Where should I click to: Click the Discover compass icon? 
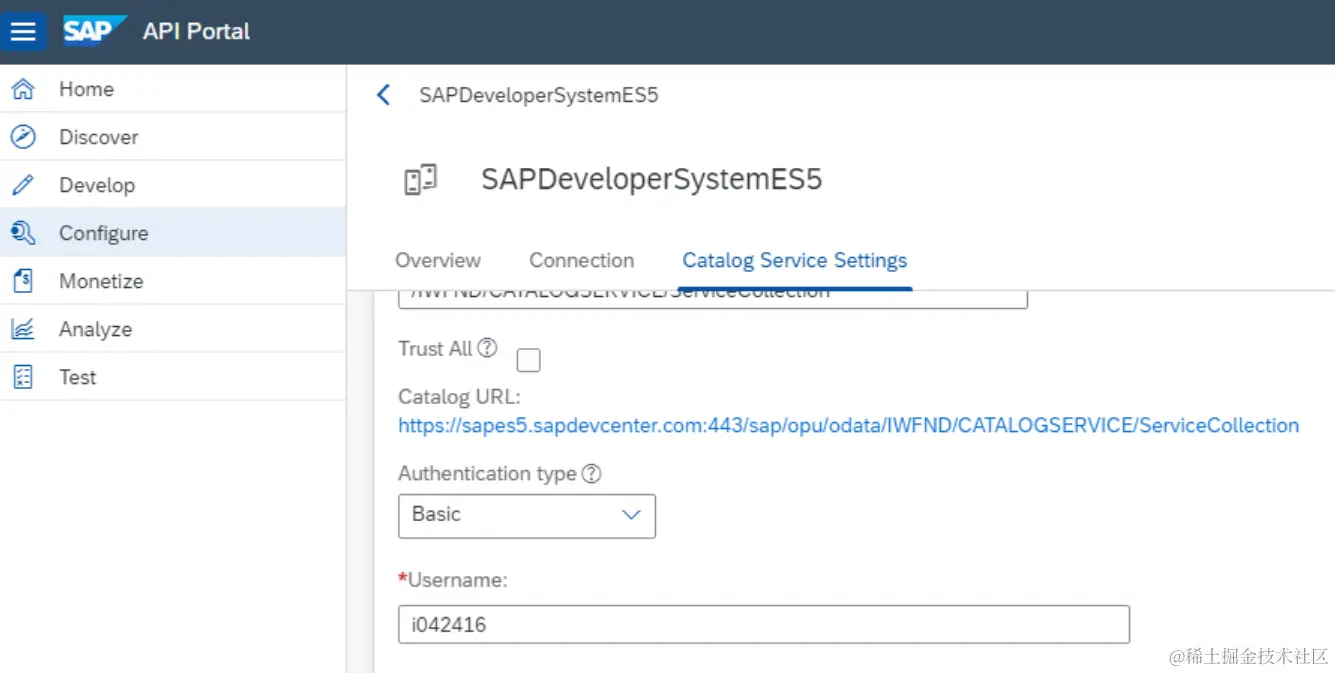pyautogui.click(x=23, y=137)
